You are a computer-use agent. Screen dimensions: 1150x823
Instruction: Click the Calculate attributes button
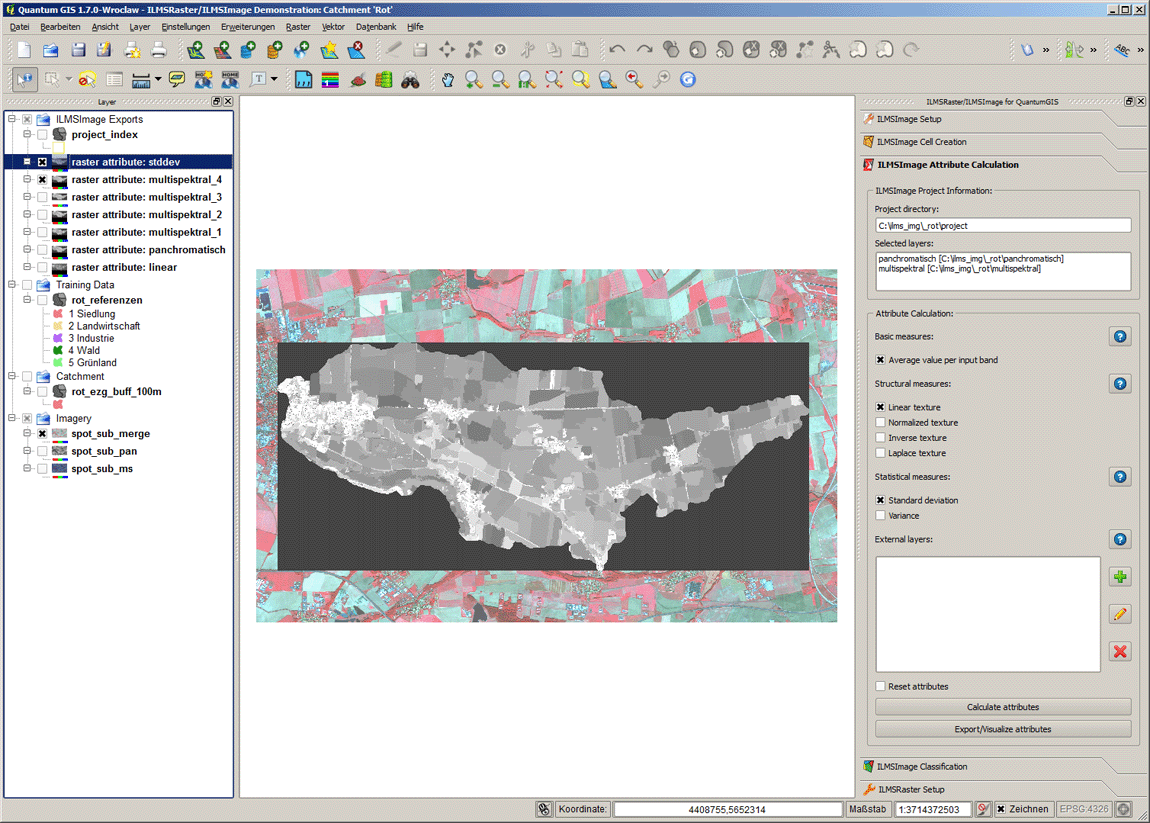coord(1002,707)
